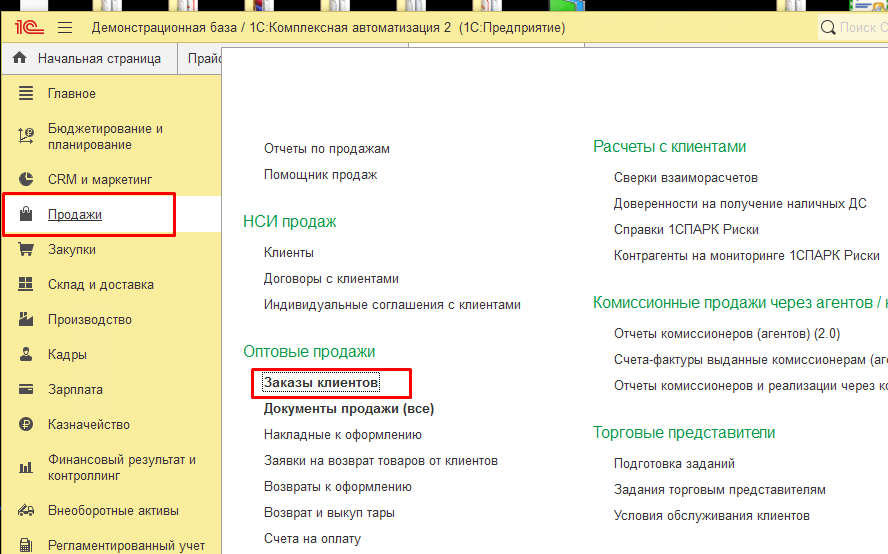Open the hamburger main menu icon
Image resolution: width=888 pixels, height=554 pixels.
pos(65,27)
